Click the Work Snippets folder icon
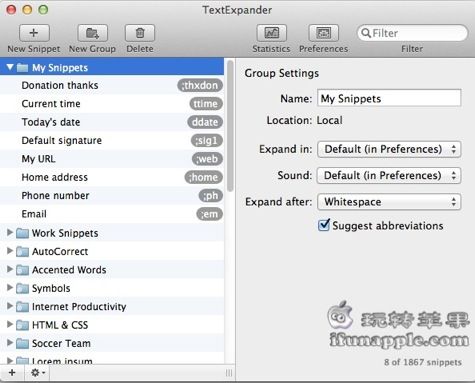The height and width of the screenshot is (383, 475). click(22, 233)
